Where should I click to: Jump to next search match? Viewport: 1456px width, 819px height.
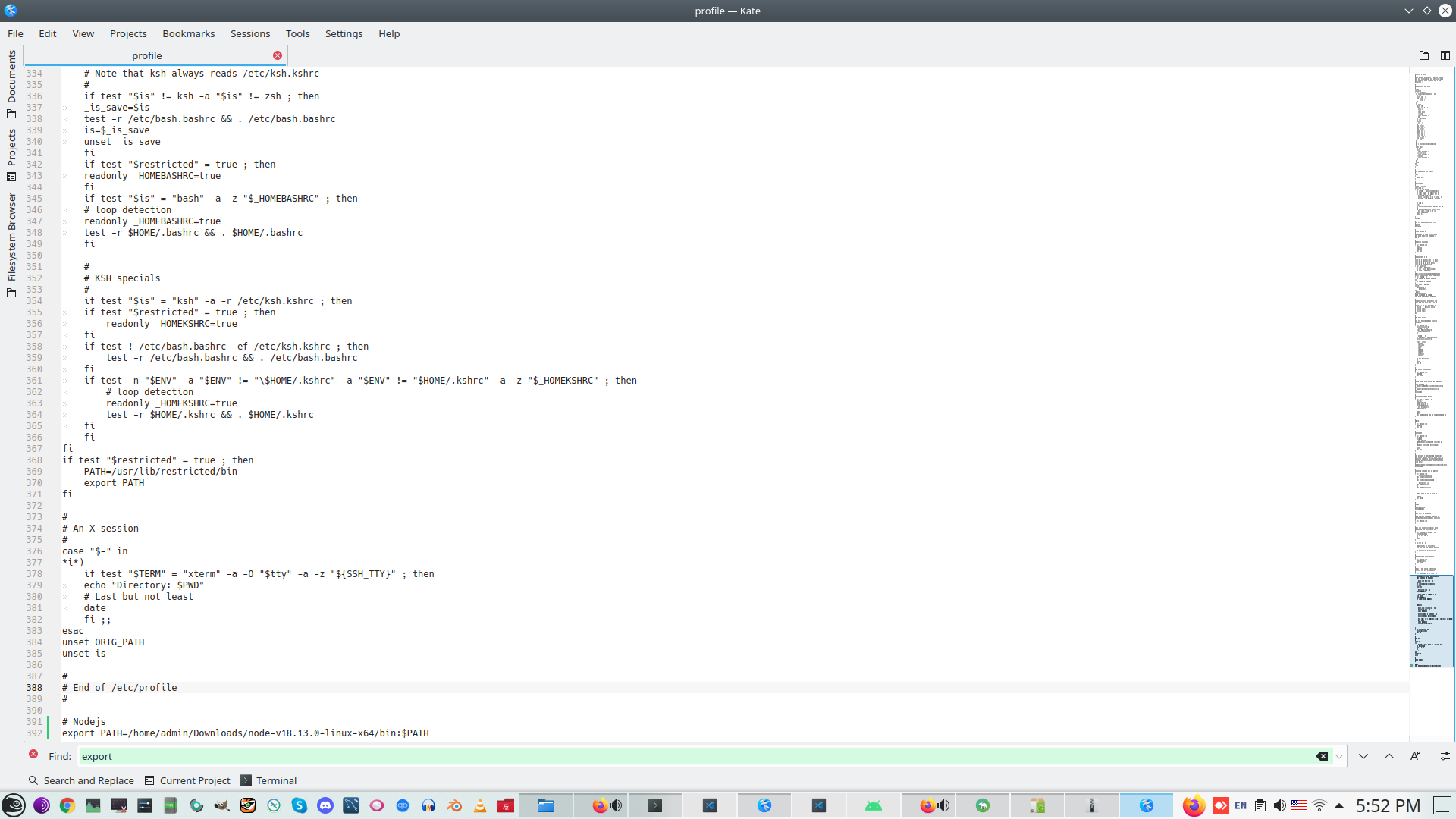[x=1363, y=756]
